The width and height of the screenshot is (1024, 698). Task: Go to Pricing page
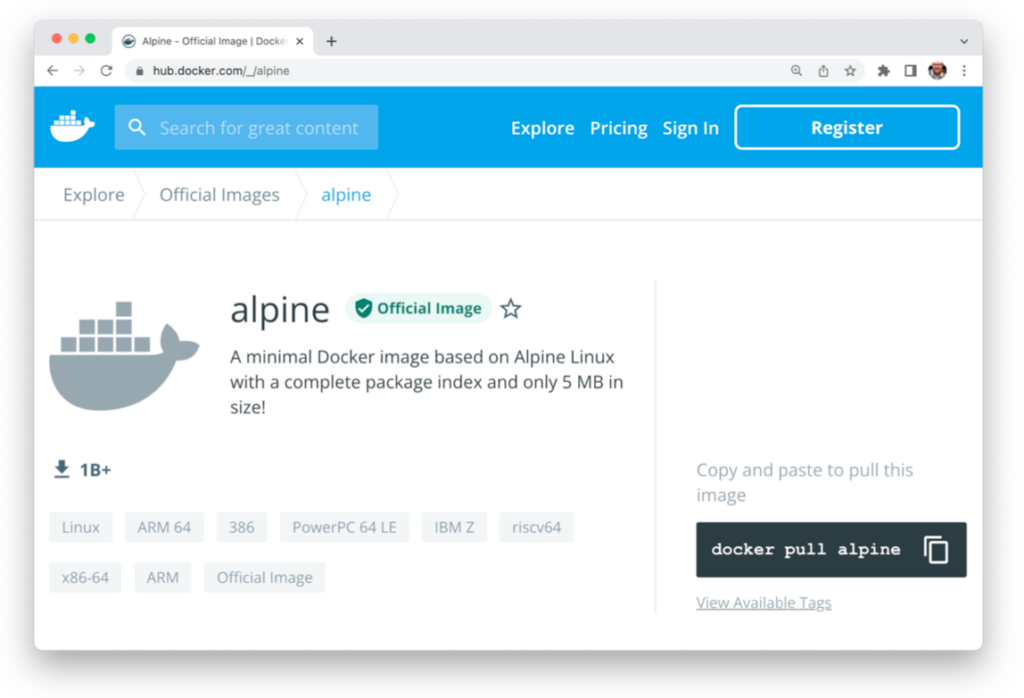pos(618,128)
